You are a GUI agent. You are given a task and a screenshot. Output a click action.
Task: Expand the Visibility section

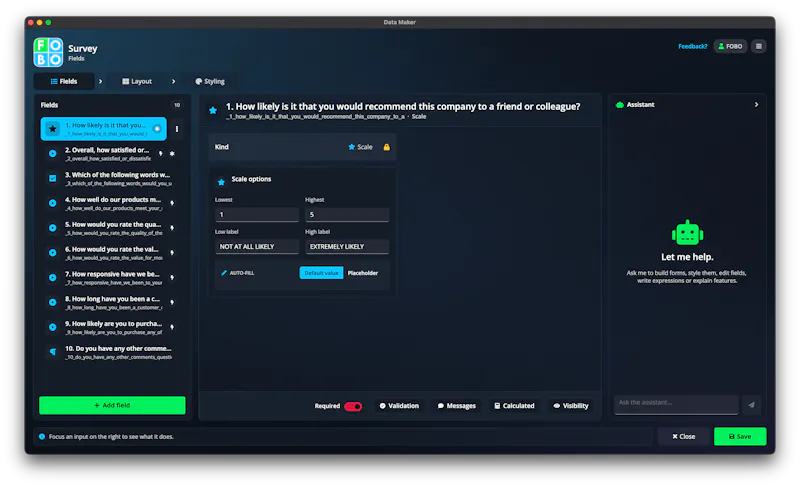click(571, 406)
